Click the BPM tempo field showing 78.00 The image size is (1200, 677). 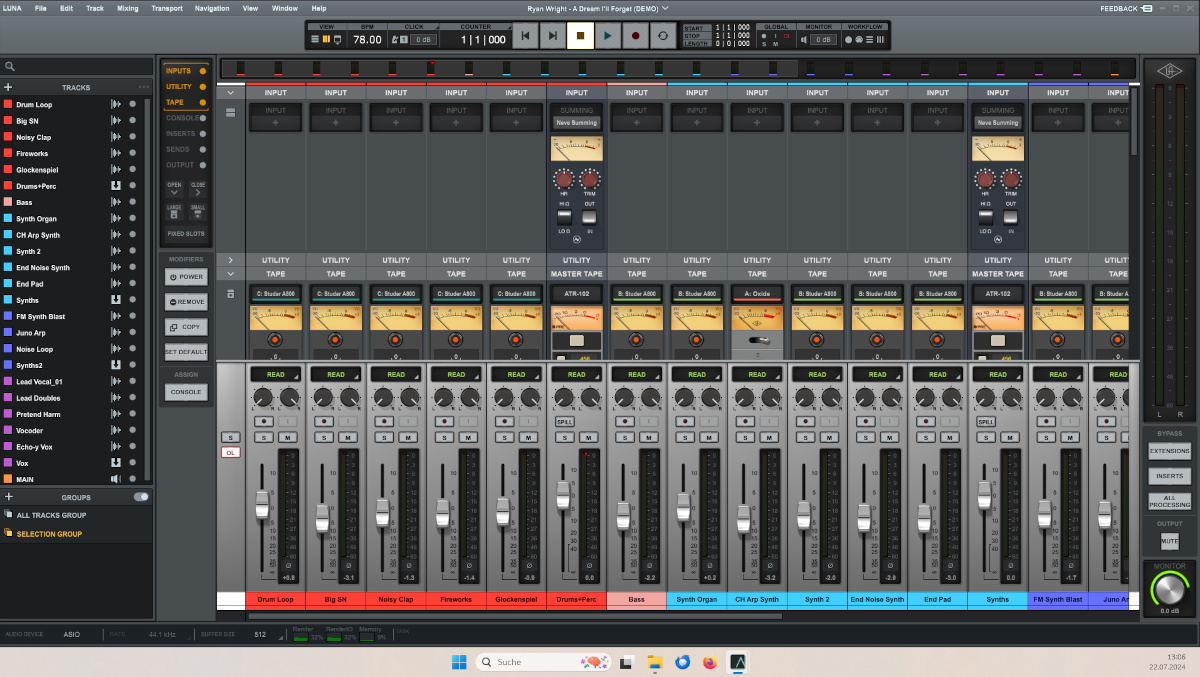(x=367, y=40)
